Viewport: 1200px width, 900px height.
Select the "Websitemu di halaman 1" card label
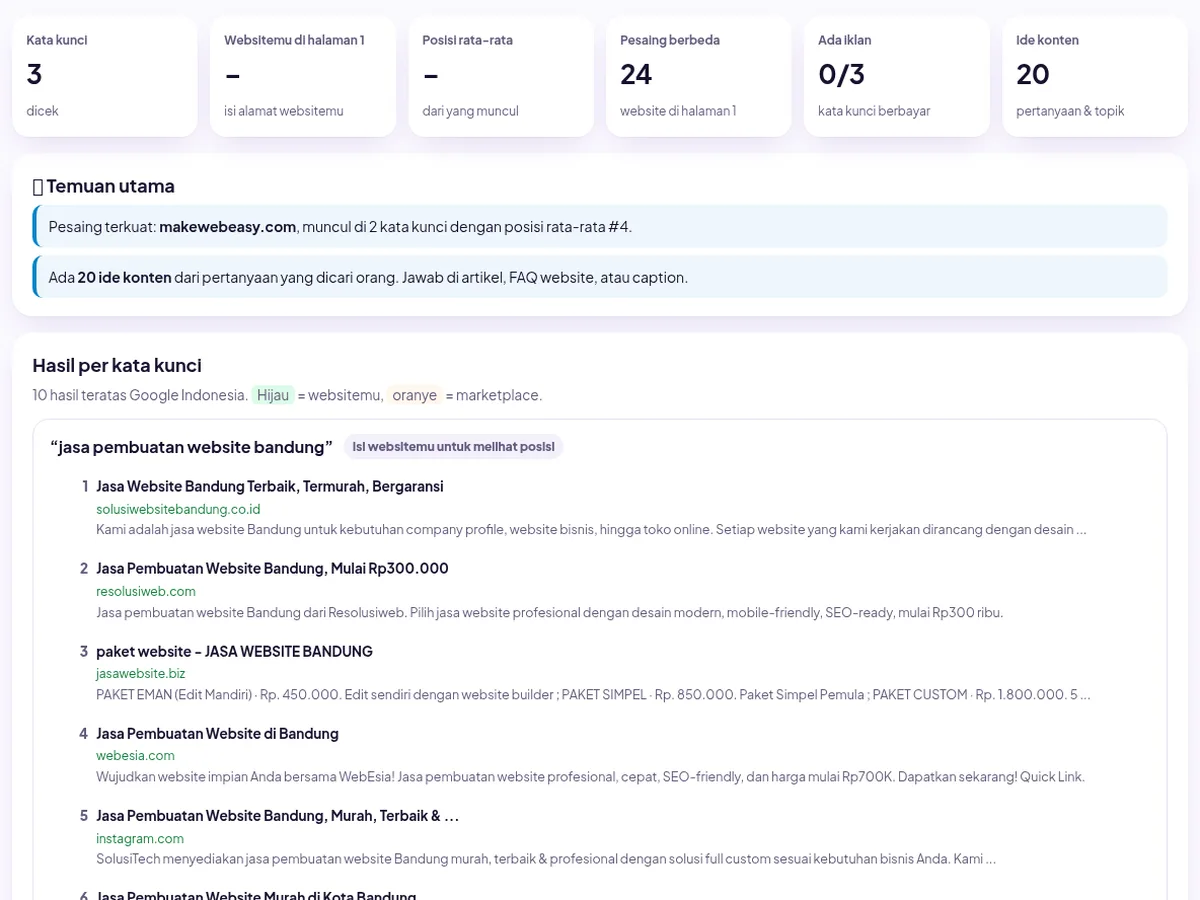[294, 40]
